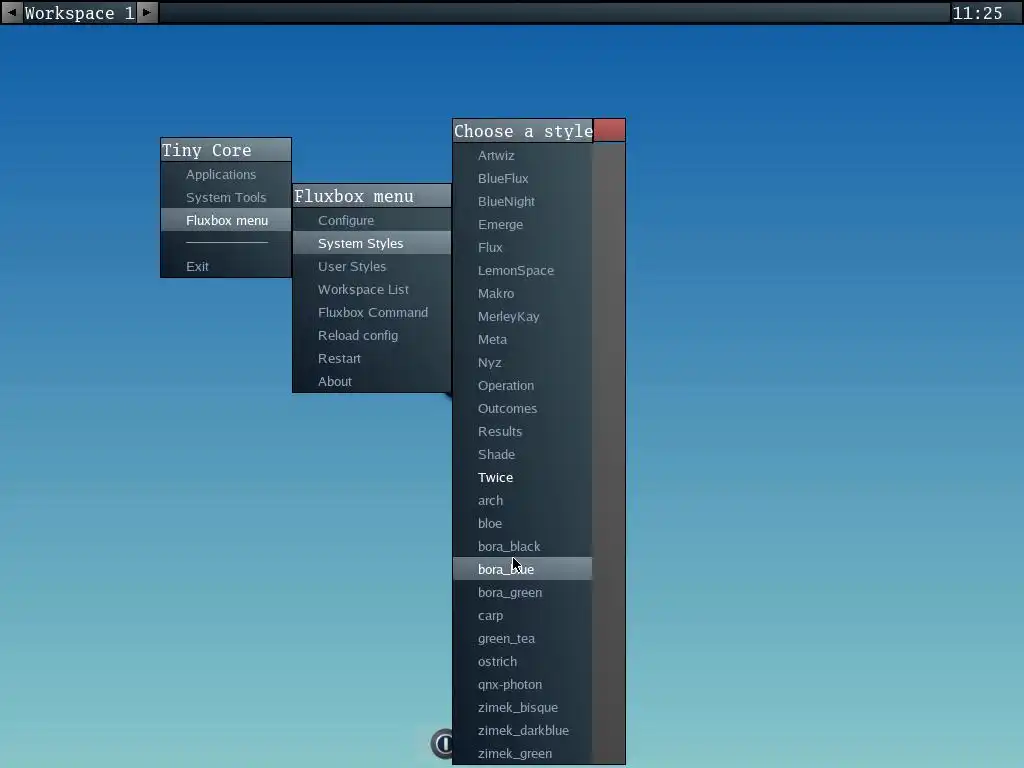Screen dimensions: 1024x768
Task: Apply the arch style
Action: (522, 500)
